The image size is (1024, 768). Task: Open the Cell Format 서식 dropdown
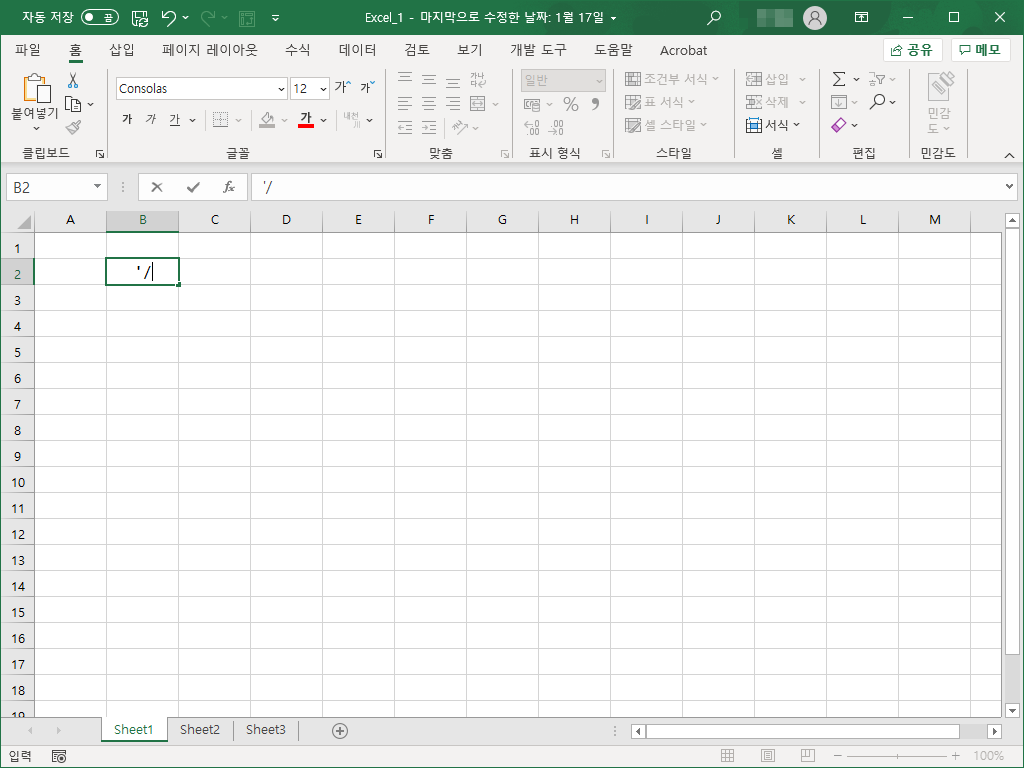(773, 125)
